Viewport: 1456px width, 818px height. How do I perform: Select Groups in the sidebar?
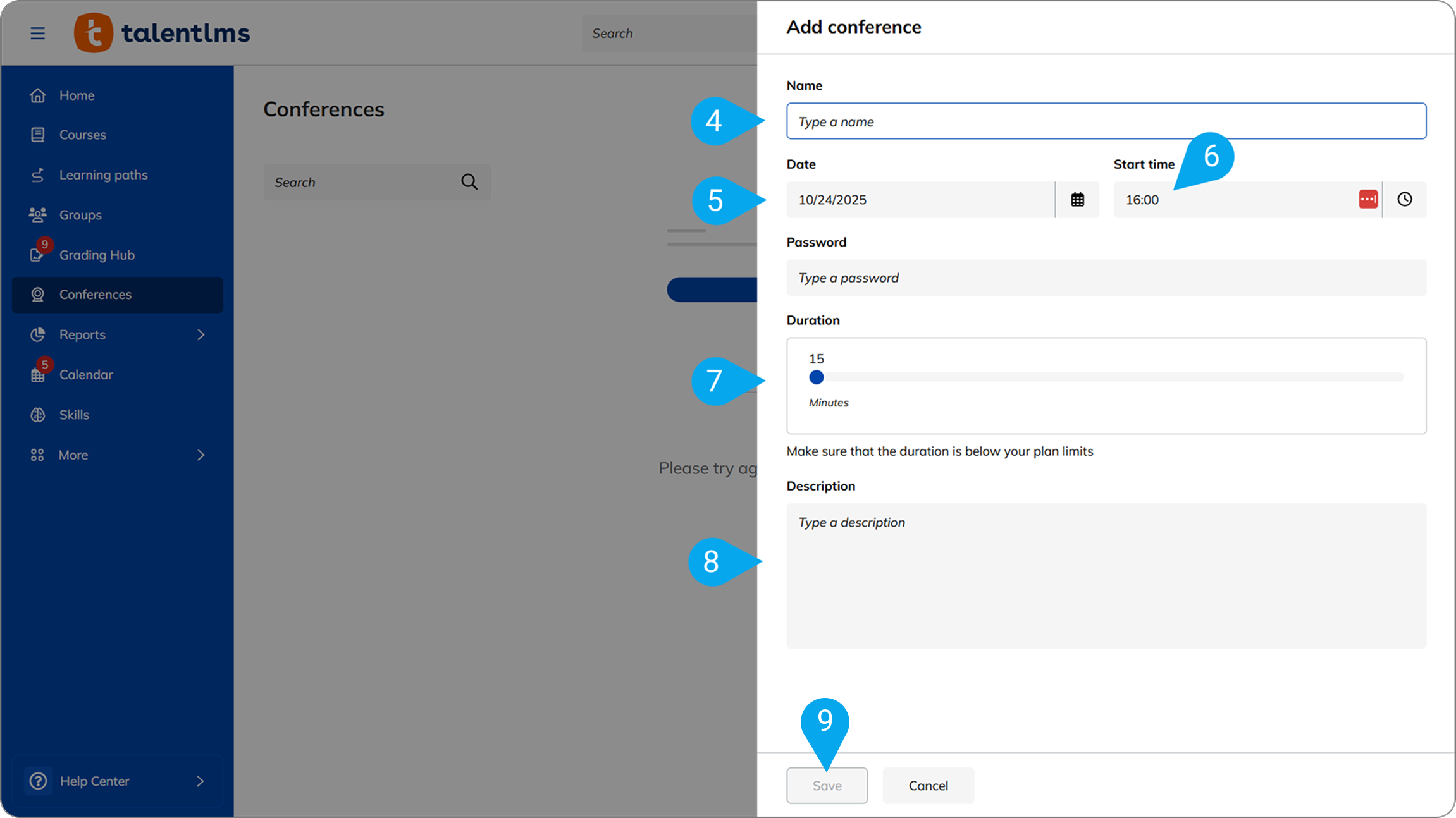point(80,215)
